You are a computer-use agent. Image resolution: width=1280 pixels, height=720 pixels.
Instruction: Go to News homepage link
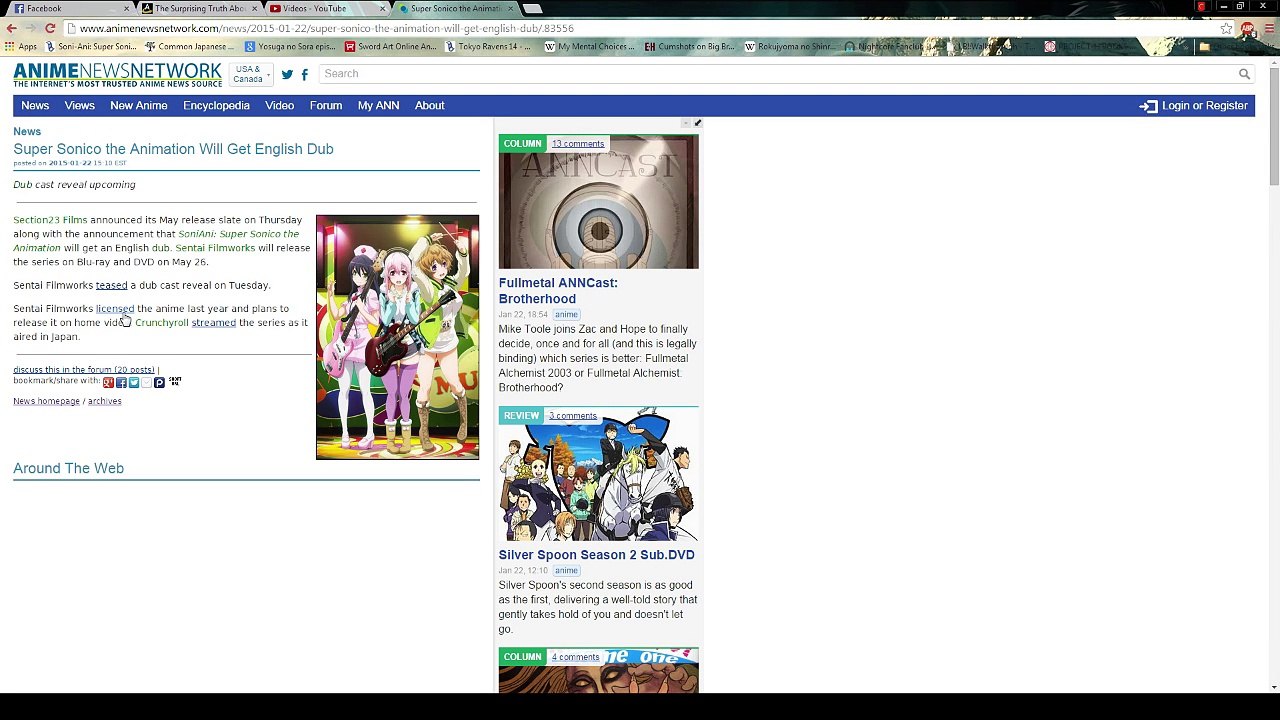pyautogui.click(x=46, y=401)
